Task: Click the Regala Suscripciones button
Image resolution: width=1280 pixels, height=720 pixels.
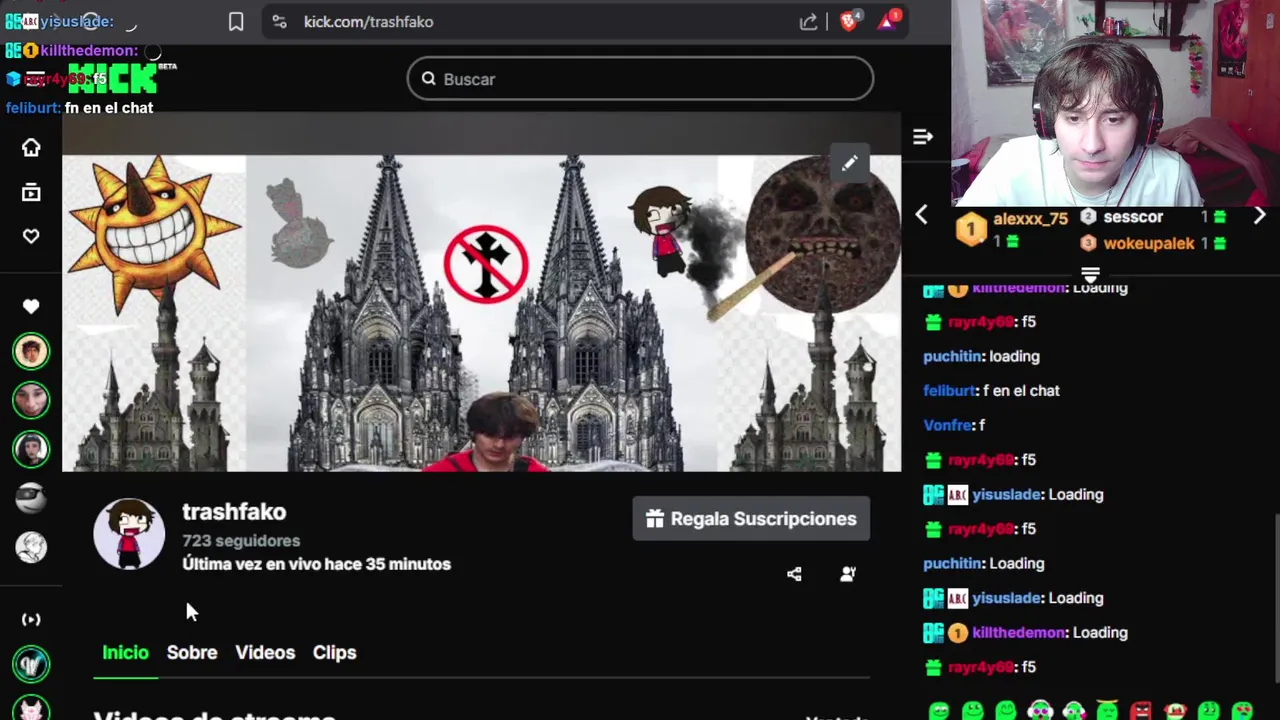Action: pos(751,519)
